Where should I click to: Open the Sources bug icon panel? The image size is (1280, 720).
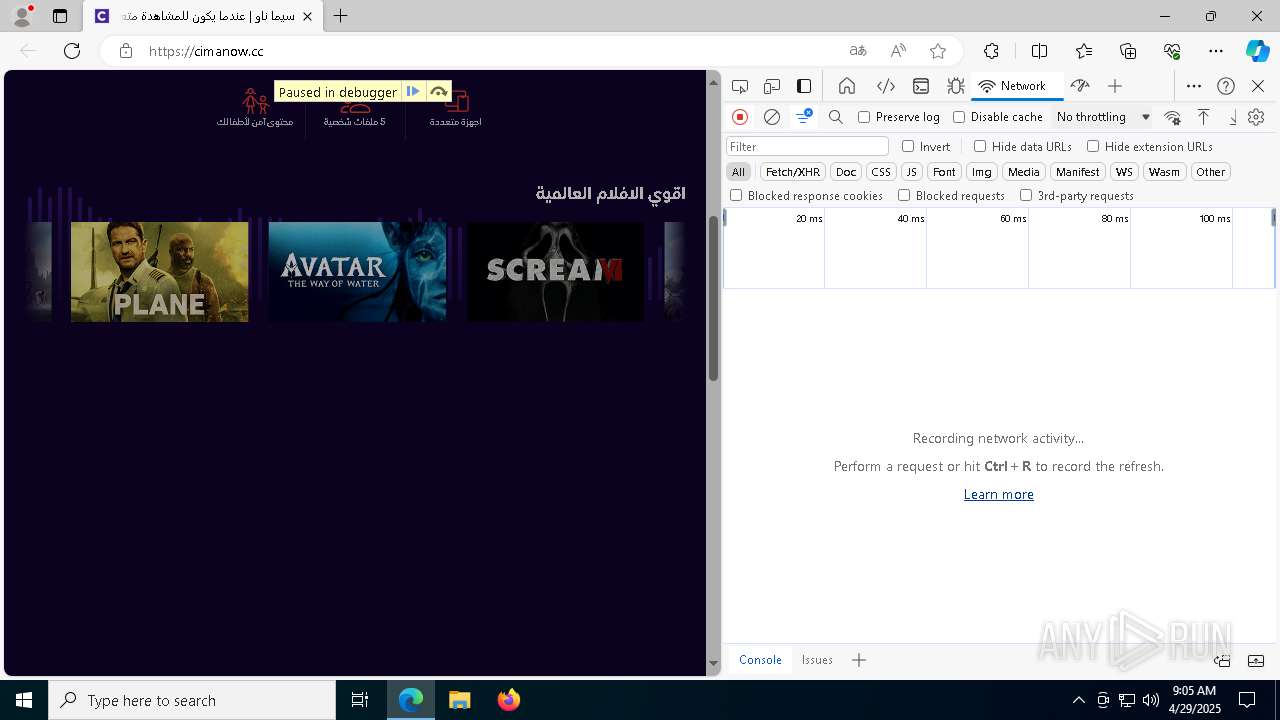click(x=956, y=86)
